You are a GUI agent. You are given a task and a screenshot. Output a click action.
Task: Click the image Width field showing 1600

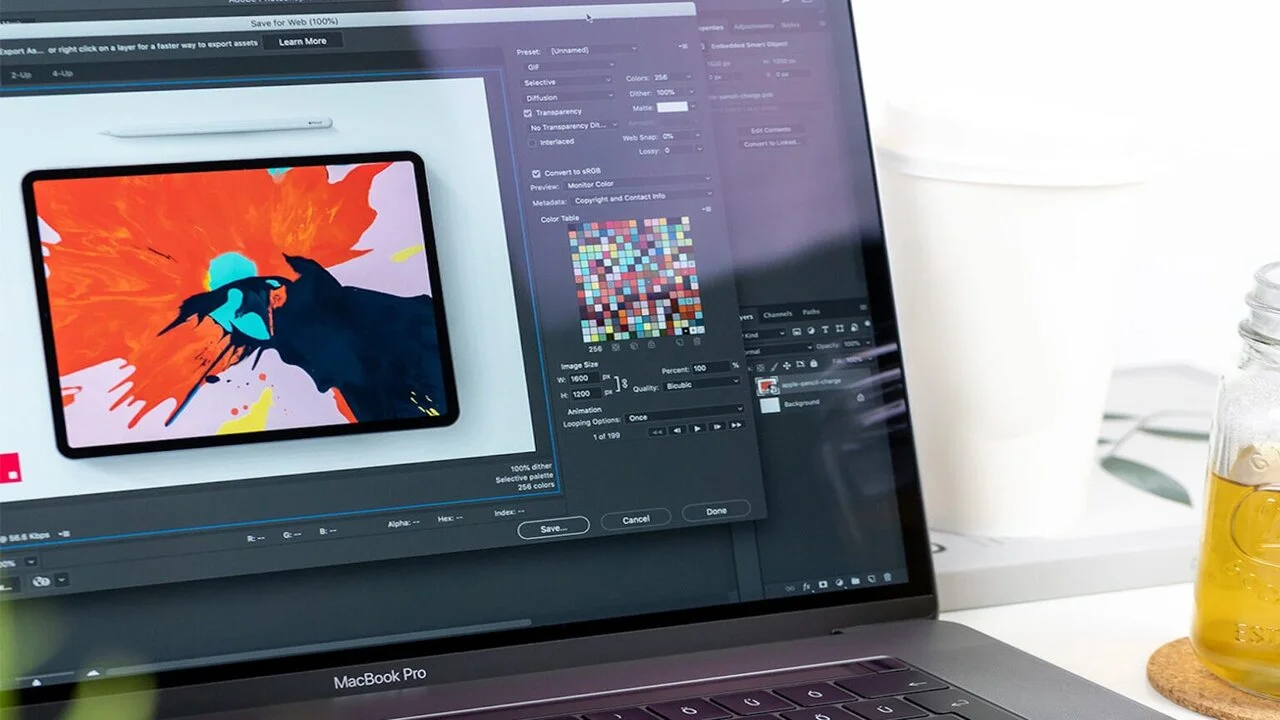point(584,379)
